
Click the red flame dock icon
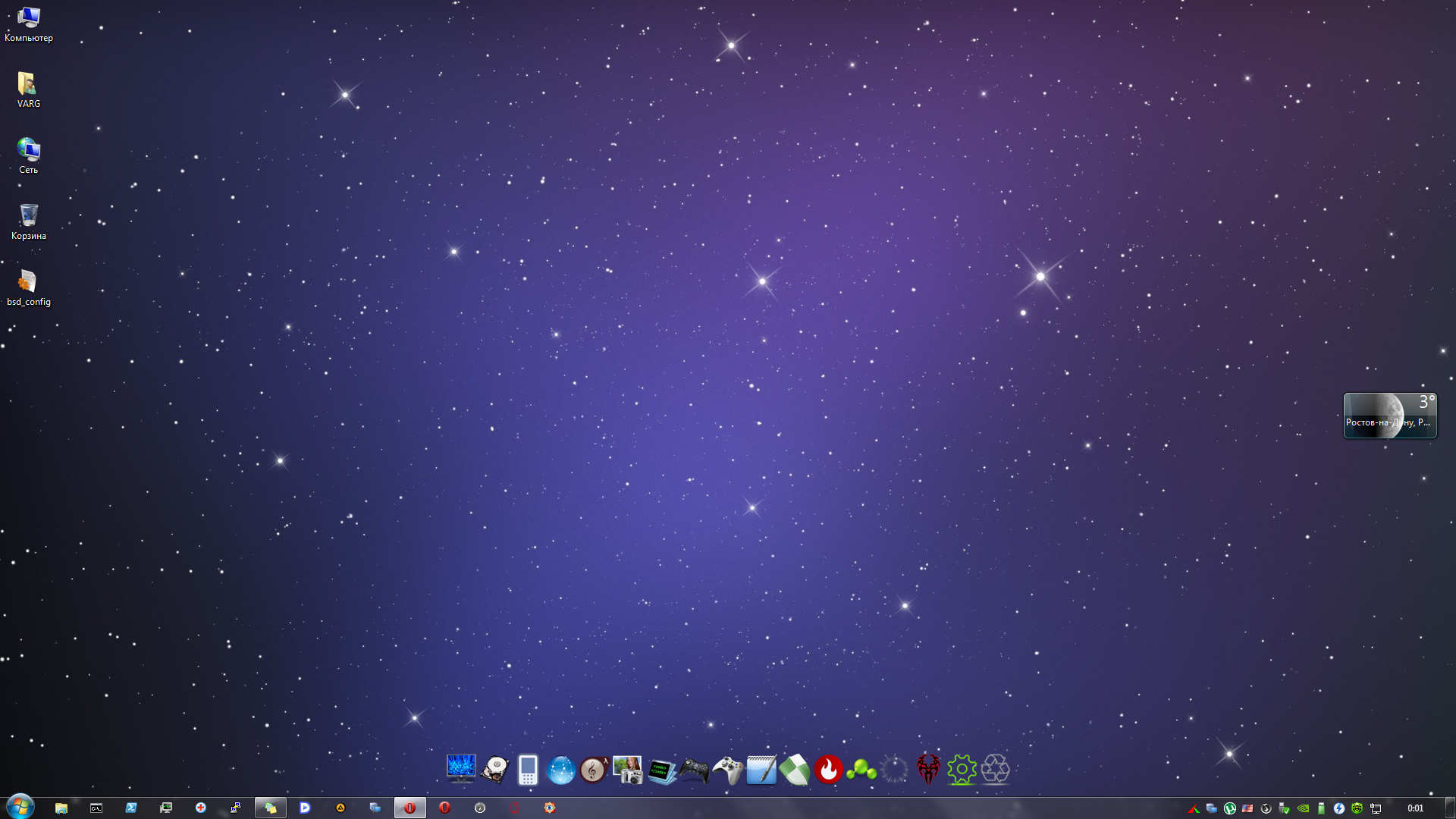pyautogui.click(x=828, y=770)
